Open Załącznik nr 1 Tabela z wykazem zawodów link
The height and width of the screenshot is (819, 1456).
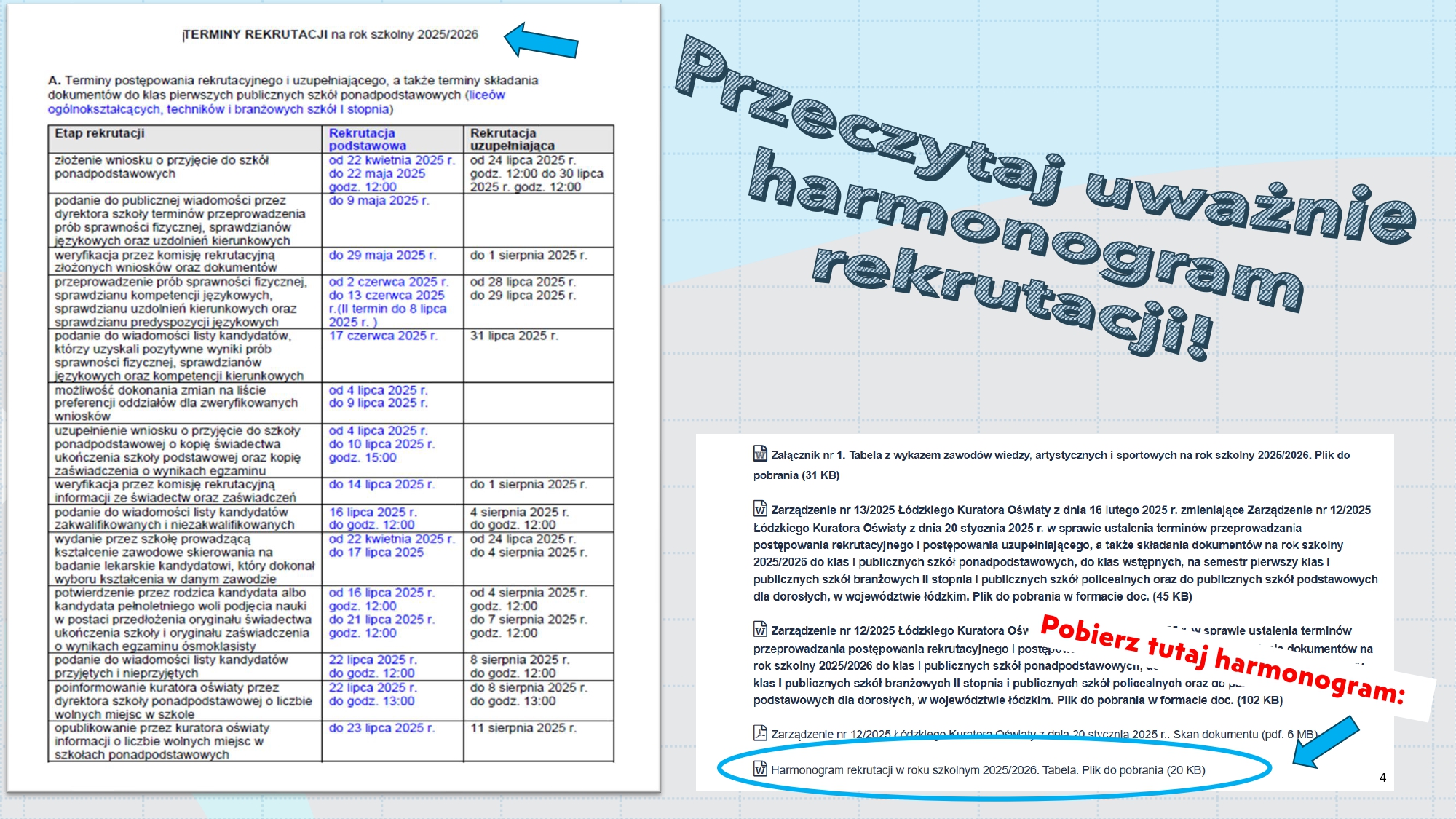pos(1052,464)
